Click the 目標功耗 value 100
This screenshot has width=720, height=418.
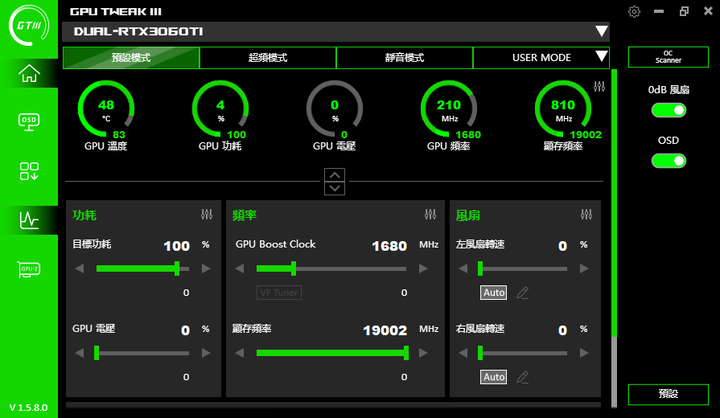[x=177, y=246]
